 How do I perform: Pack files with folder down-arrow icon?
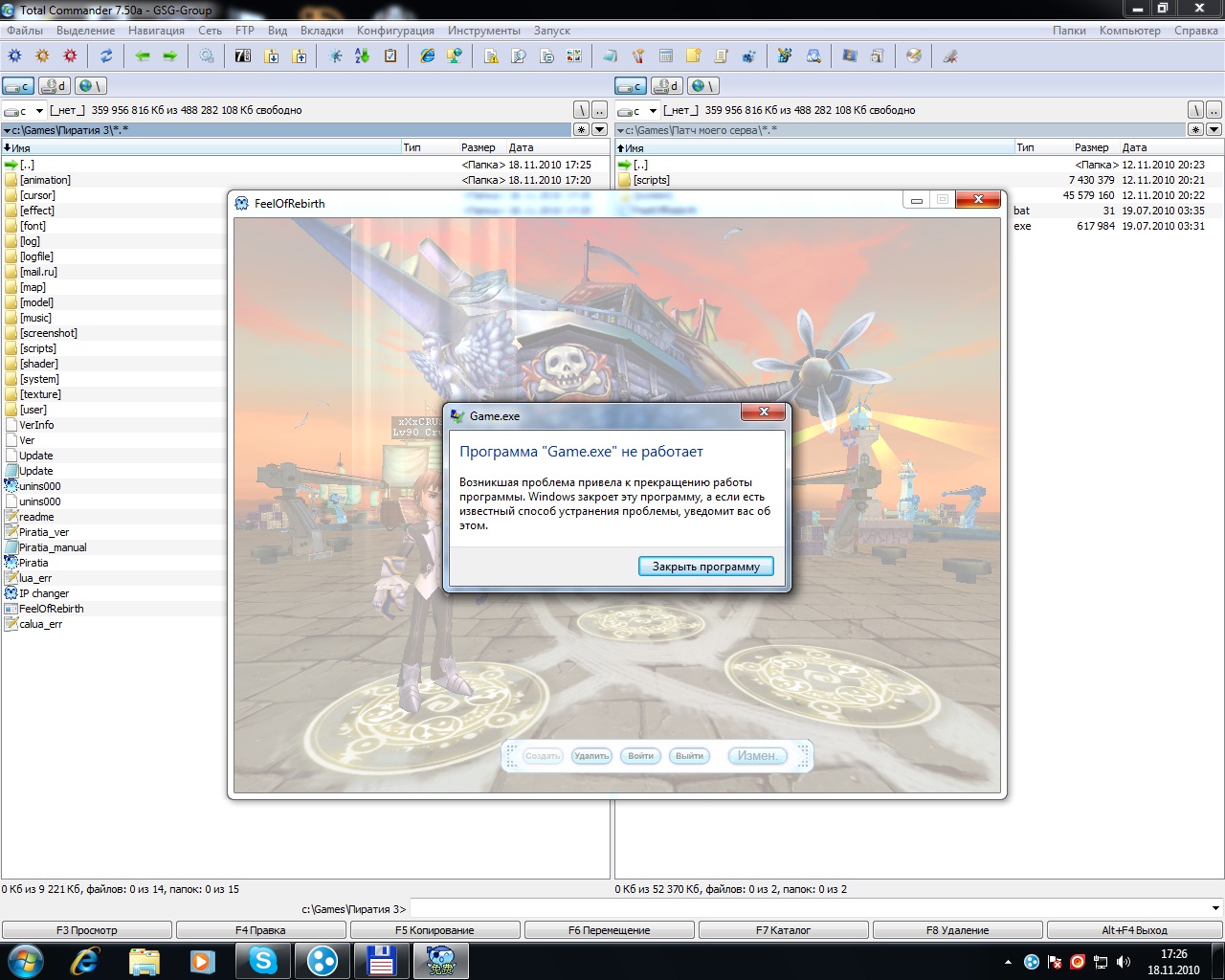coord(272,56)
